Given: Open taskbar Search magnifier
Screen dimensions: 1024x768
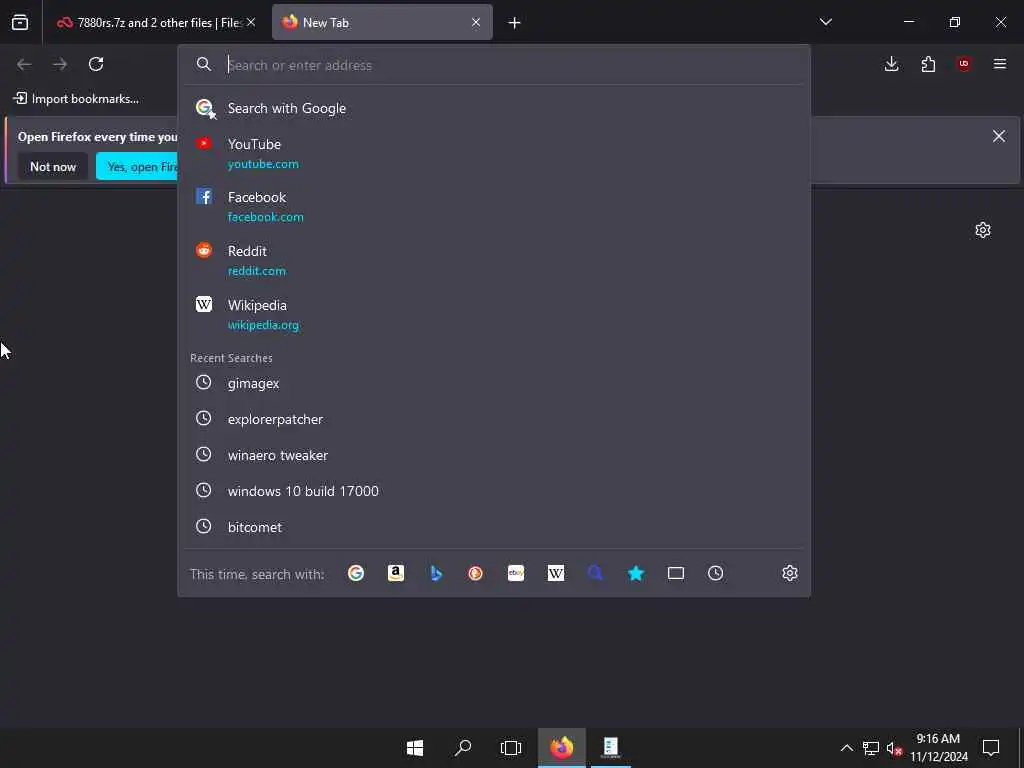Looking at the screenshot, I should tap(463, 748).
